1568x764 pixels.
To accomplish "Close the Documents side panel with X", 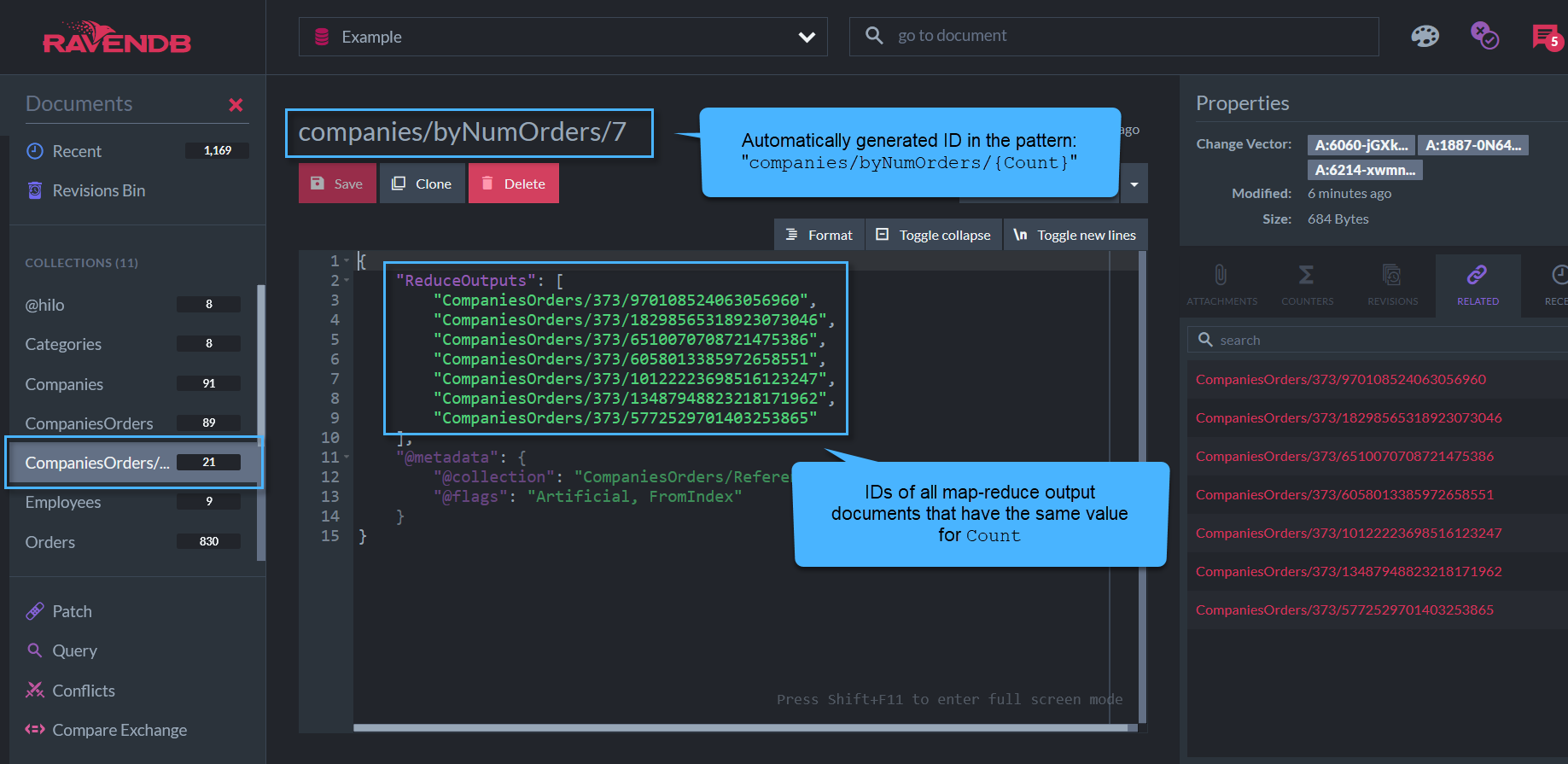I will [x=236, y=104].
